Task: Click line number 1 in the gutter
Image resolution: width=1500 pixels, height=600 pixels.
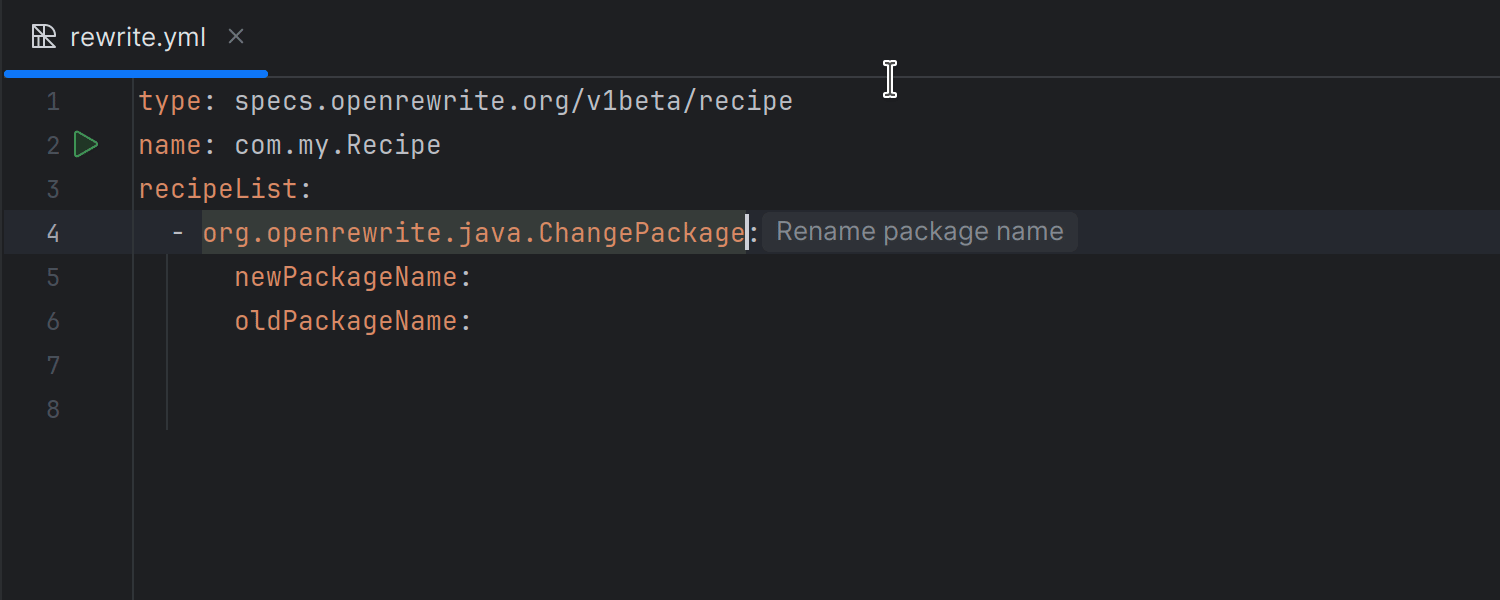Action: pos(53,101)
